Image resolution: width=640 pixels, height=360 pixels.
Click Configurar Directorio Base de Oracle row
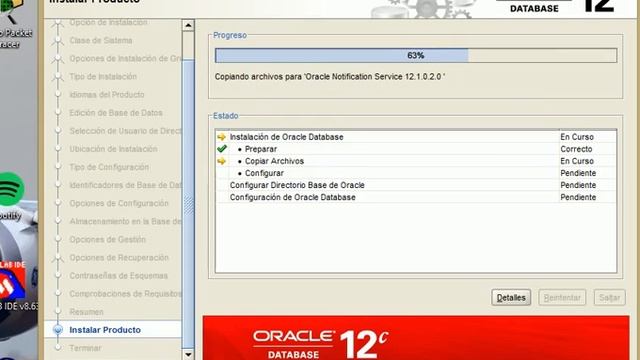click(x=416, y=185)
